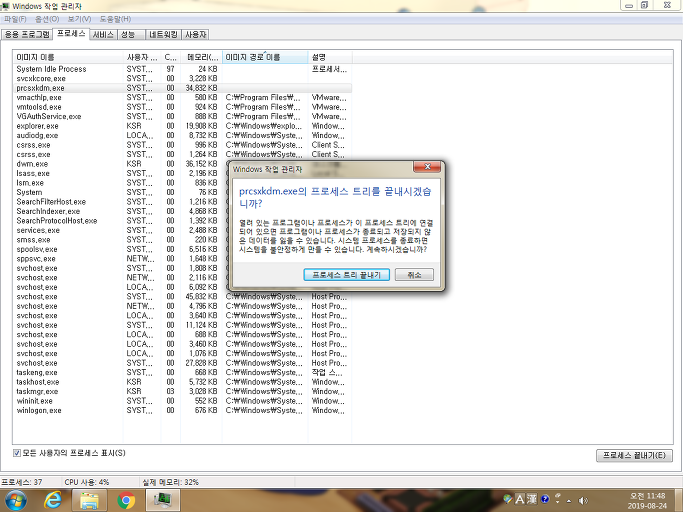Close the confirmation dialog with X
Image resolution: width=683 pixels, height=512 pixels.
coord(427,166)
